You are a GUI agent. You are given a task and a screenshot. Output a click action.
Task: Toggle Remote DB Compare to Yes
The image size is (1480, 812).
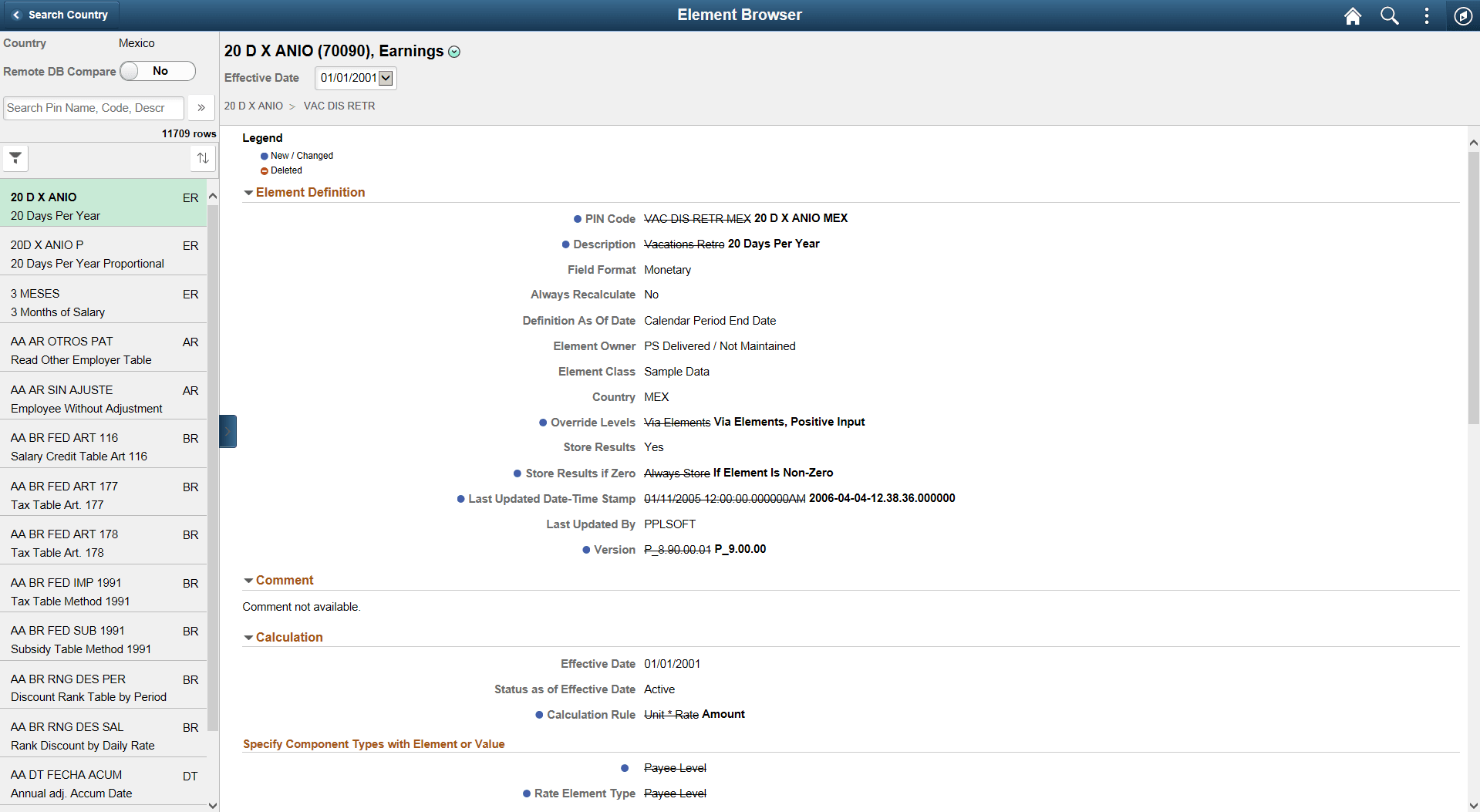[157, 70]
